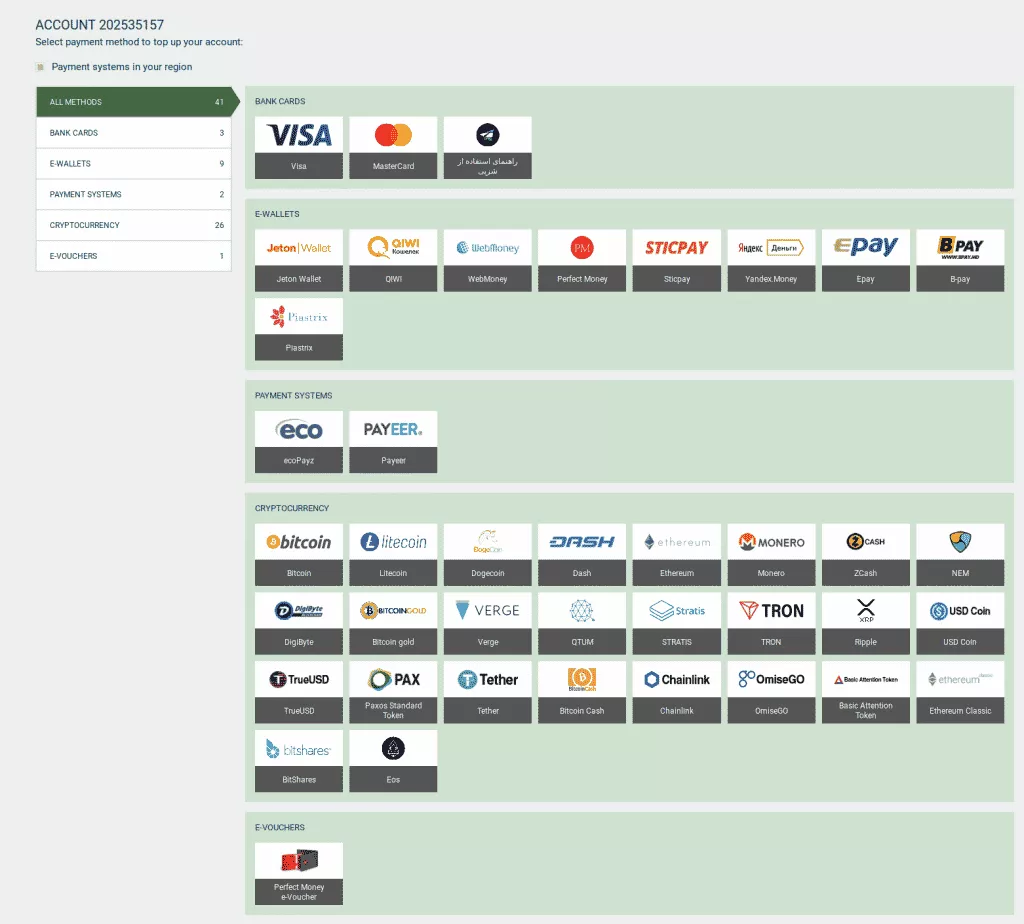
Task: Choose the ecoPayz payment system
Action: (x=299, y=441)
